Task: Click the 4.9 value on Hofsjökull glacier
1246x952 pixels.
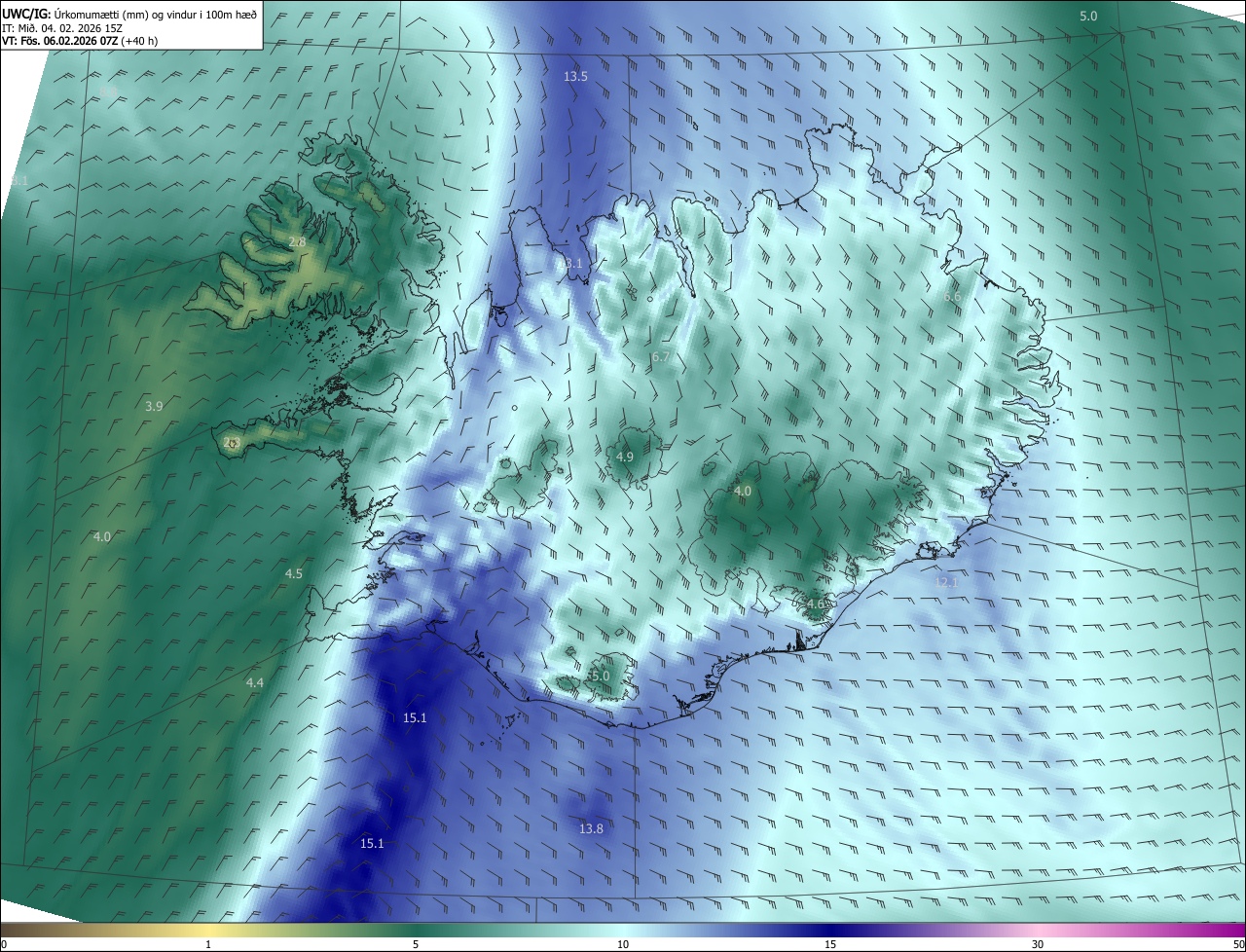Action: [625, 457]
